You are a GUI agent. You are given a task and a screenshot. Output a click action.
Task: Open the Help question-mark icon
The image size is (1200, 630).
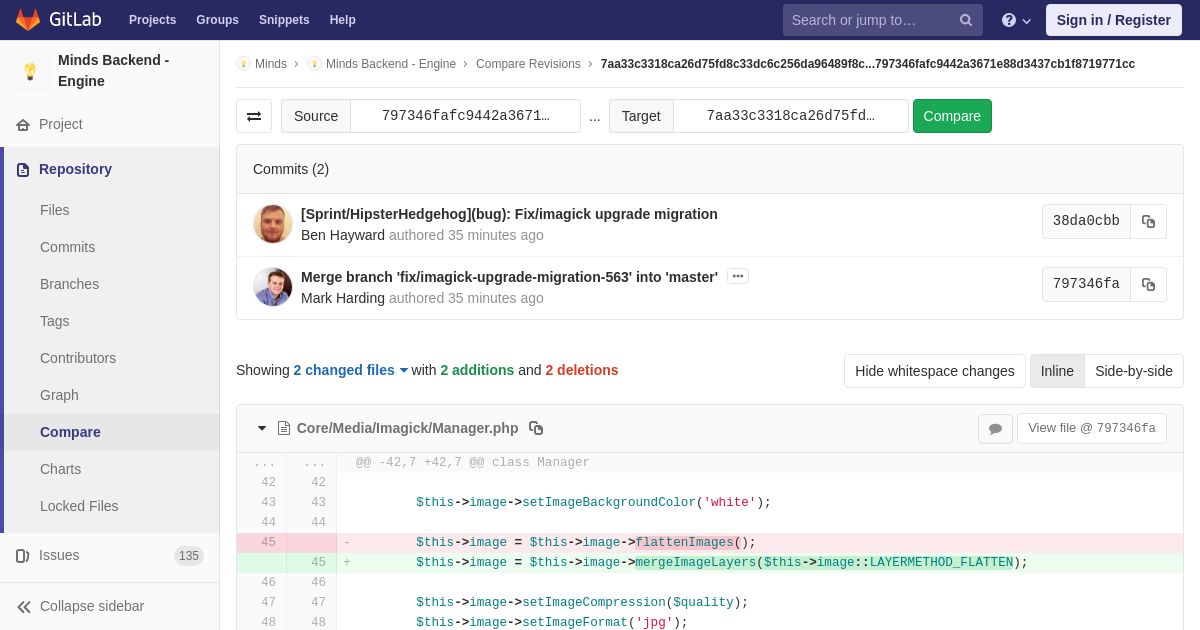point(1009,20)
